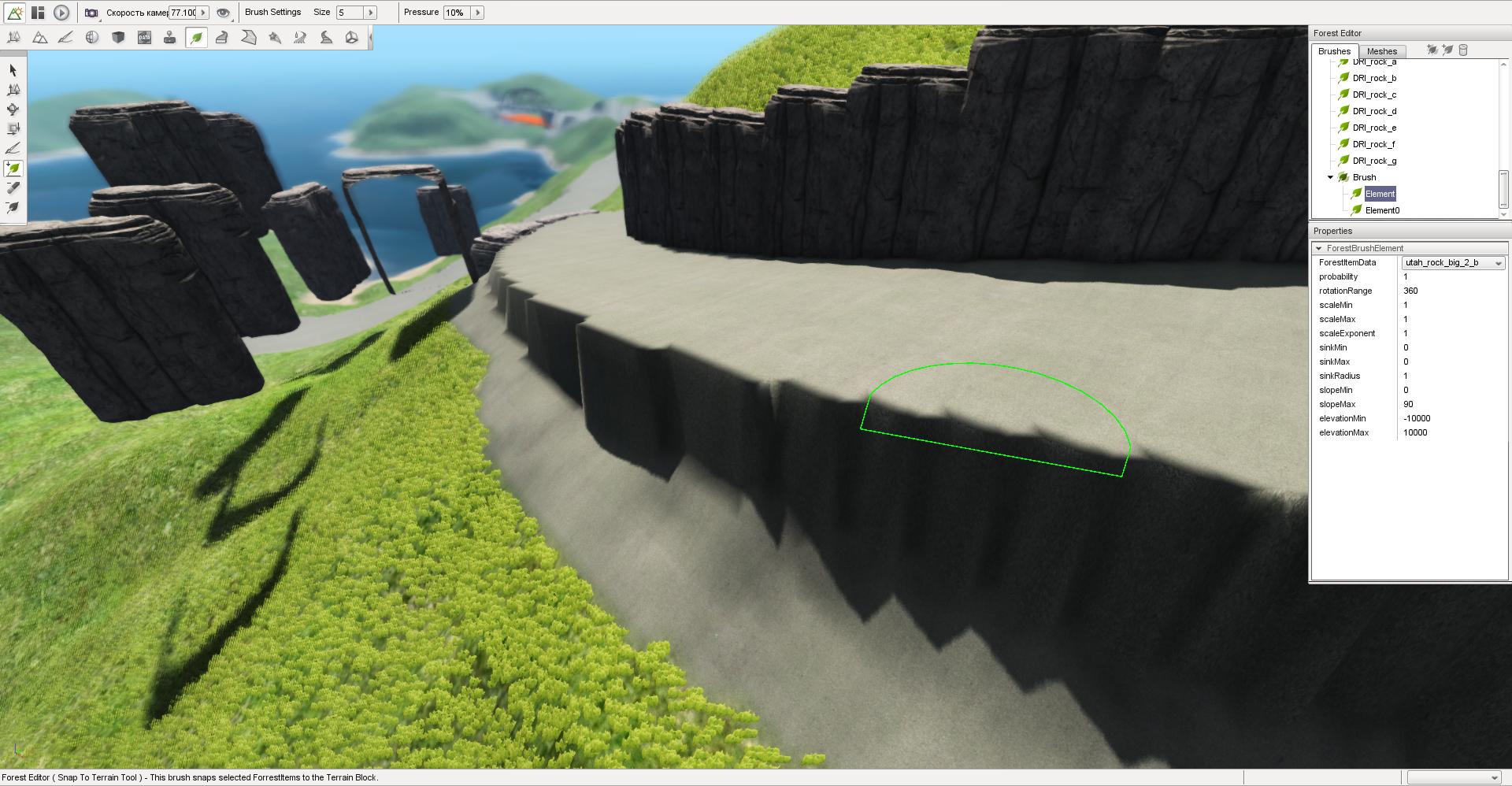Edit the Pressure 10% field

point(457,13)
